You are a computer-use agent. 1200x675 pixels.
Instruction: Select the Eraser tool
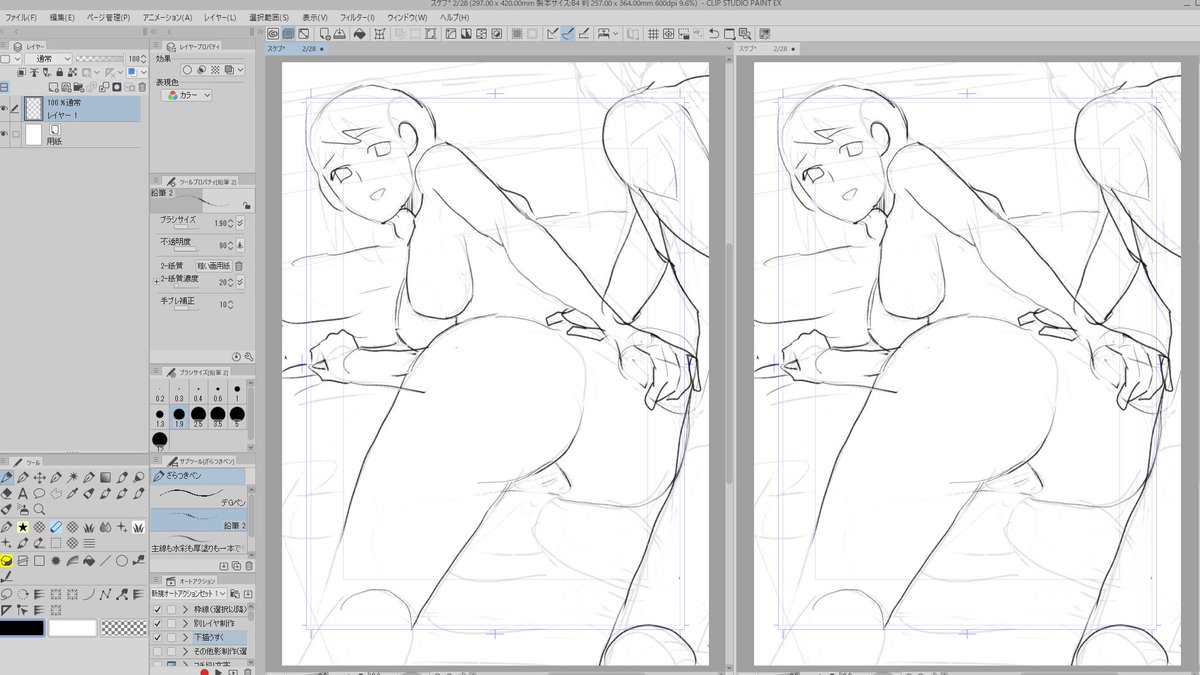6,493
